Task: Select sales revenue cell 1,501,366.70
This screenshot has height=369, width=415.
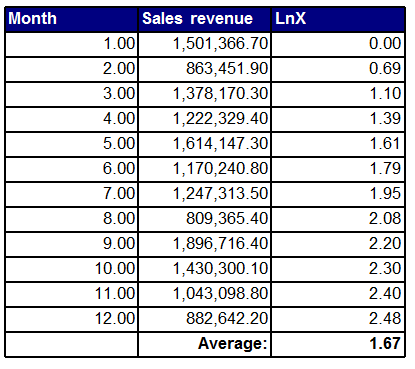Action: pyautogui.click(x=205, y=44)
